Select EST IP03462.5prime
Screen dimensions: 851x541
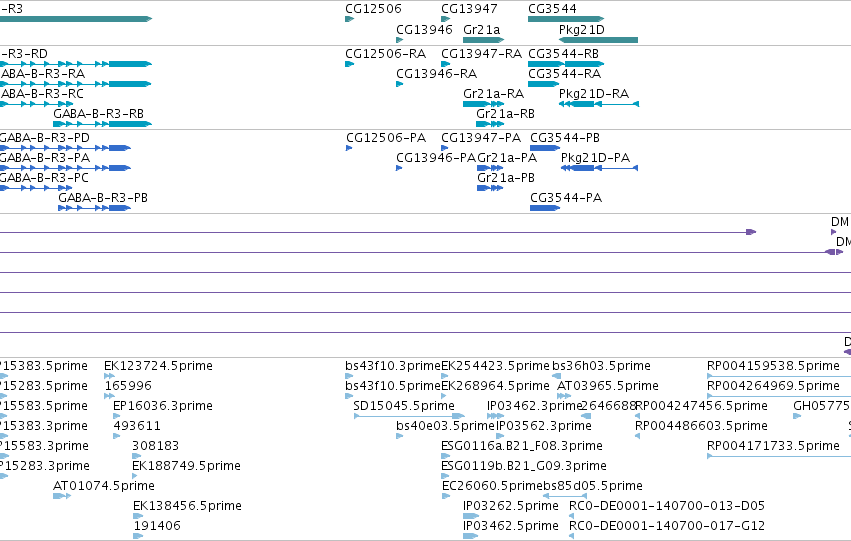coord(511,526)
